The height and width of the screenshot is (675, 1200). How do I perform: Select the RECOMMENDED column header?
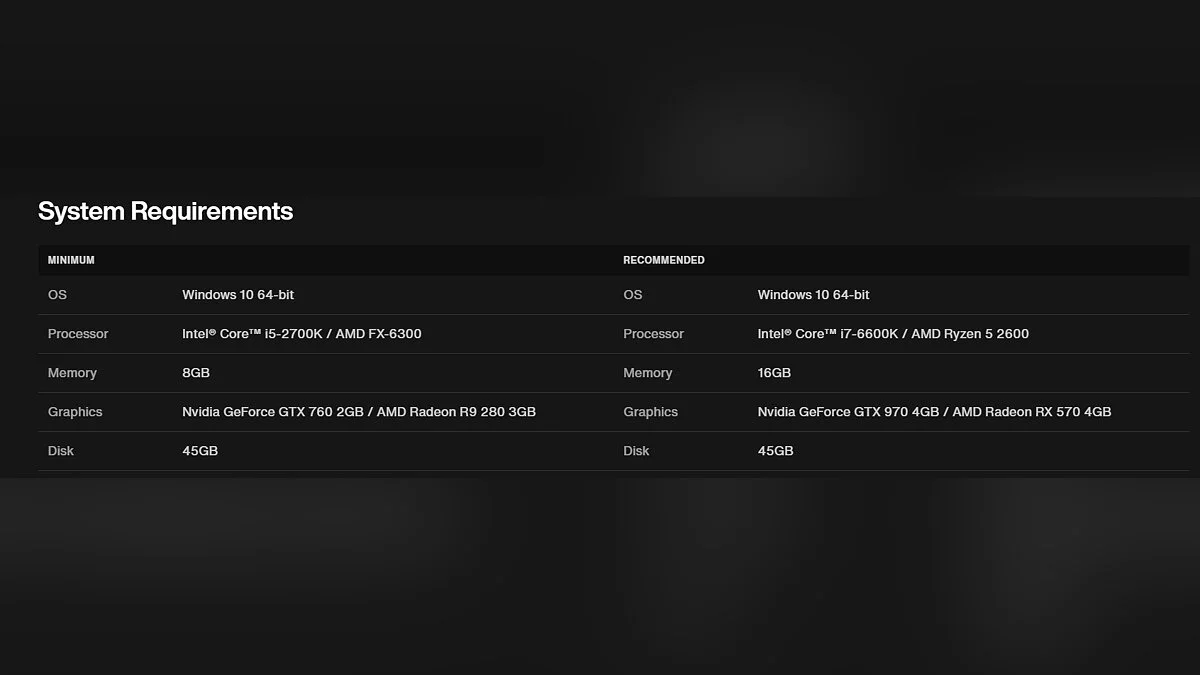[x=663, y=260]
